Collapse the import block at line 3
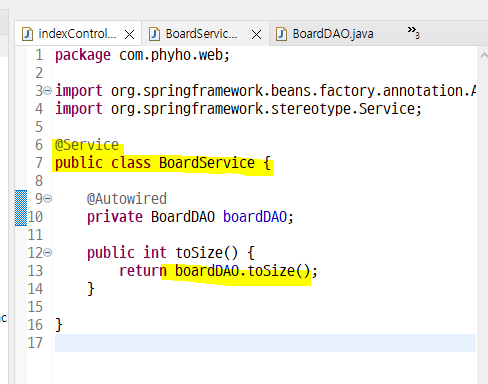 click(x=48, y=91)
